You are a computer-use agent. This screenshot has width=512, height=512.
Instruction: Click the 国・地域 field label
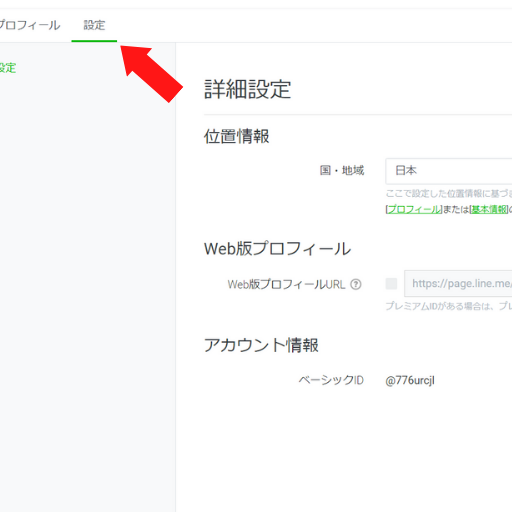(342, 170)
